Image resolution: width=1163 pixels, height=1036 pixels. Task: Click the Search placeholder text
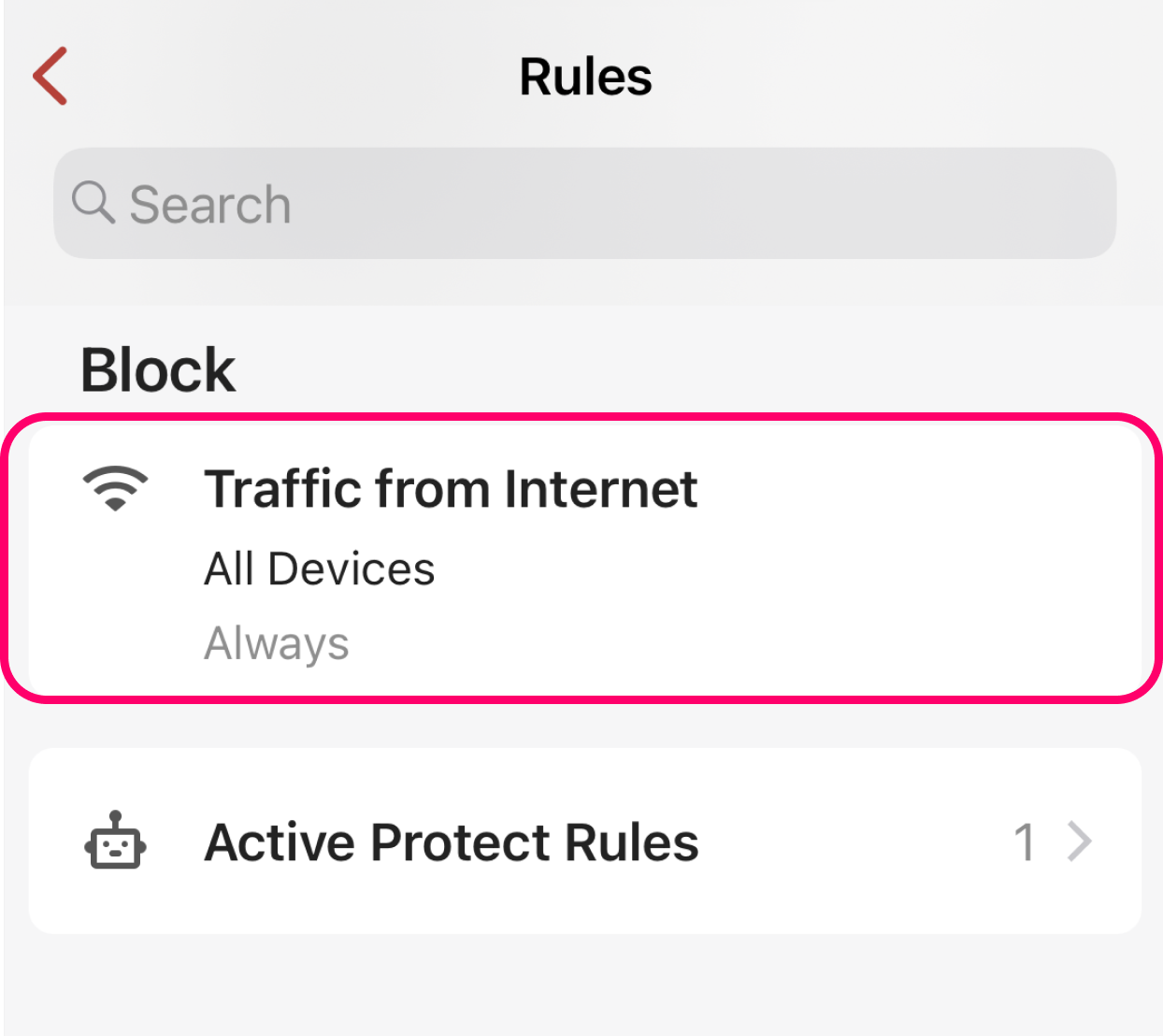pyautogui.click(x=210, y=205)
